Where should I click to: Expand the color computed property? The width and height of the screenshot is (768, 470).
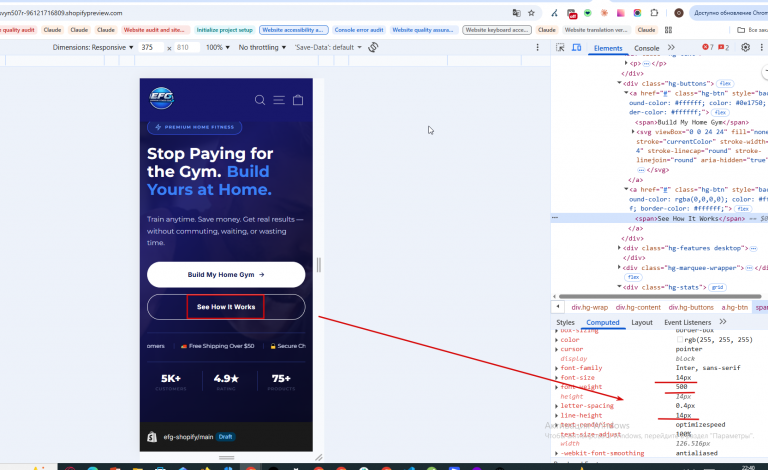pos(556,340)
